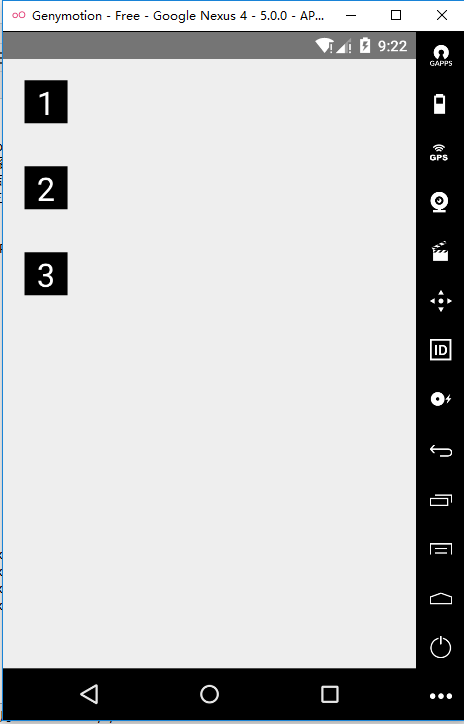Tap the Android back triangle button
The height and width of the screenshot is (724, 464).
tap(89, 694)
